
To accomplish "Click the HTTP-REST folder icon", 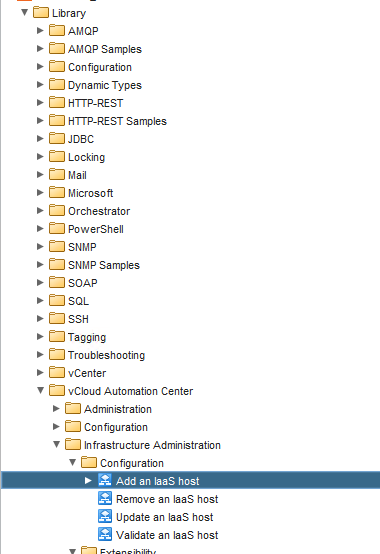I will pyautogui.click(x=57, y=102).
